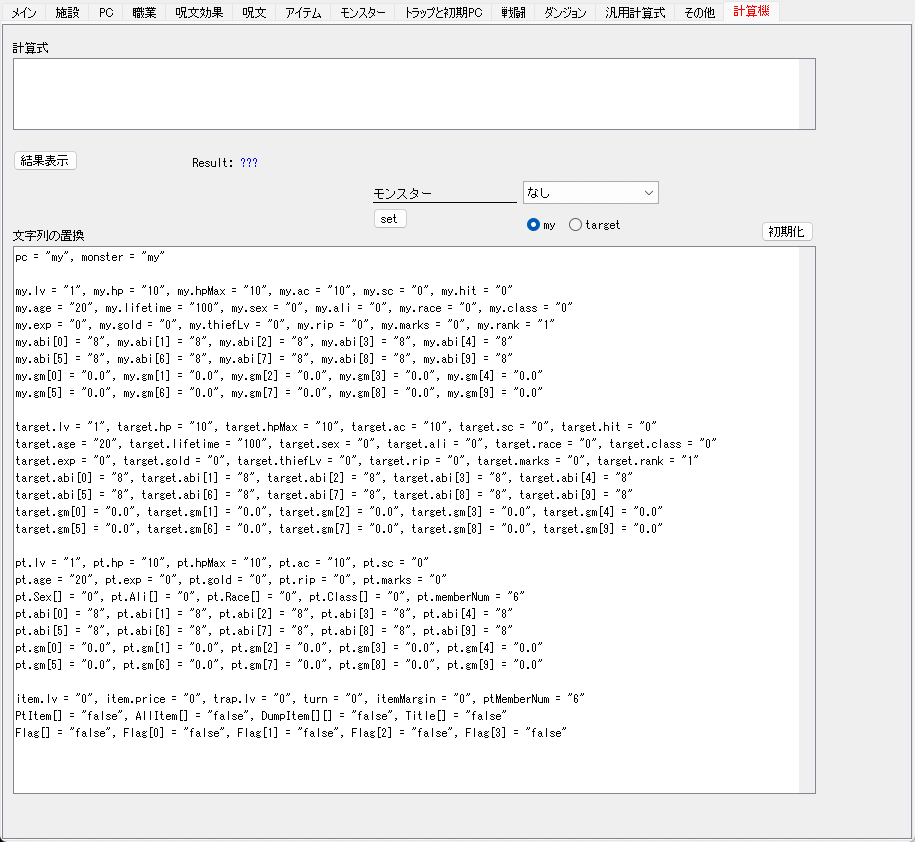Click the line starting pt.Sex[] = "0"

(270, 597)
